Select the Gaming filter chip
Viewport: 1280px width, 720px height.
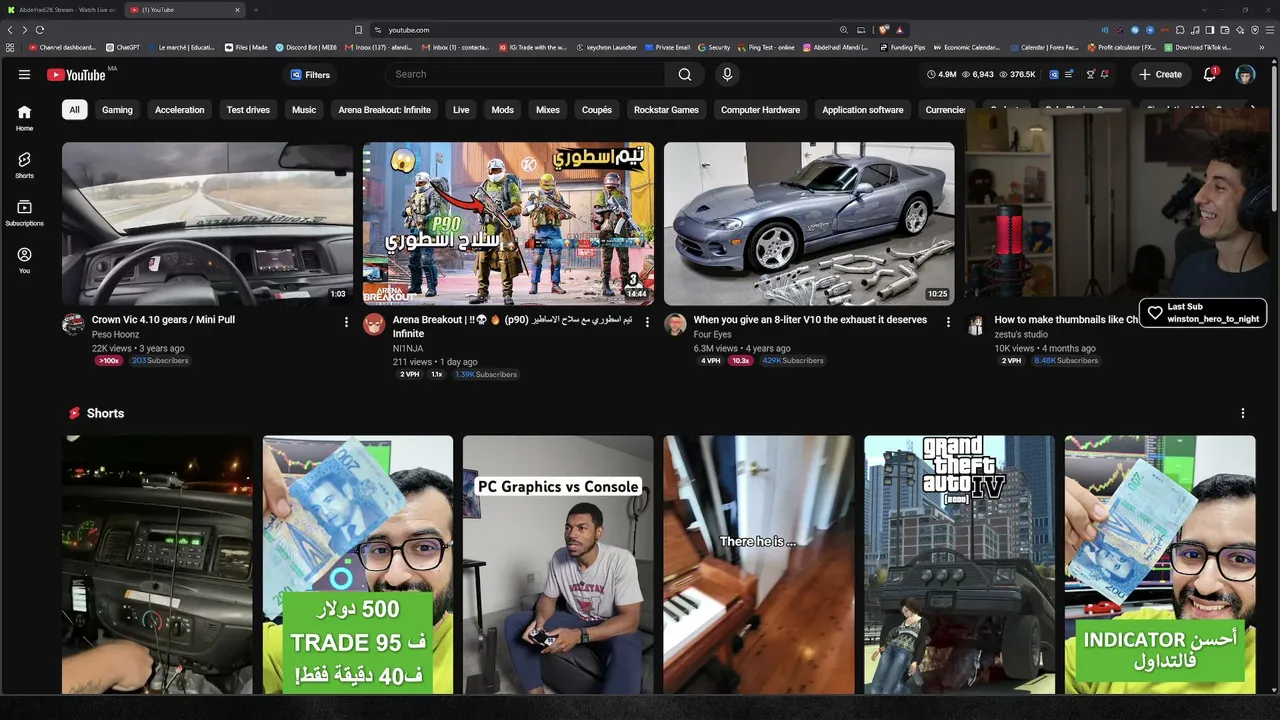(117, 110)
